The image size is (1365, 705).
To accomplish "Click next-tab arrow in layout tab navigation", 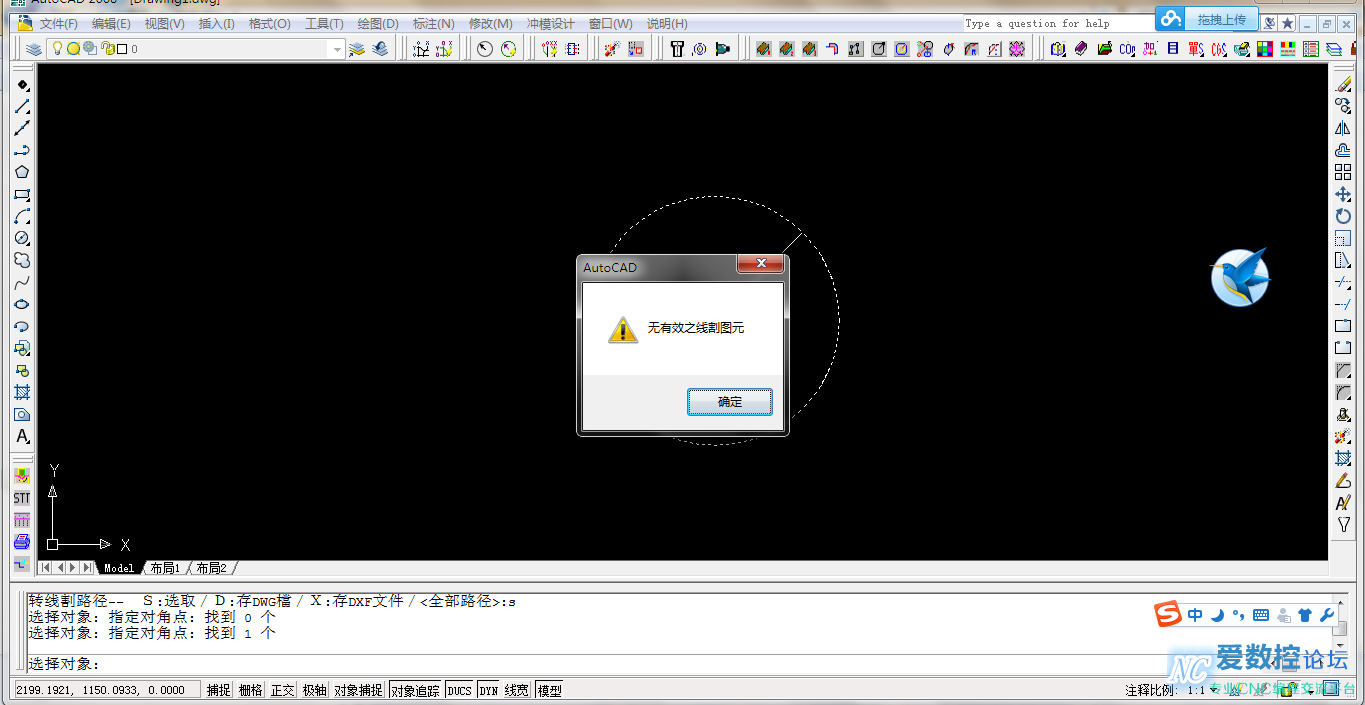I will point(72,568).
